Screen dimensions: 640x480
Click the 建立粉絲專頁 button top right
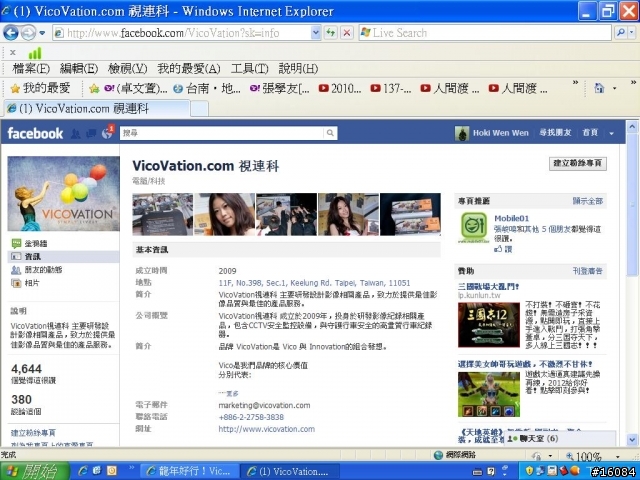pos(578,163)
